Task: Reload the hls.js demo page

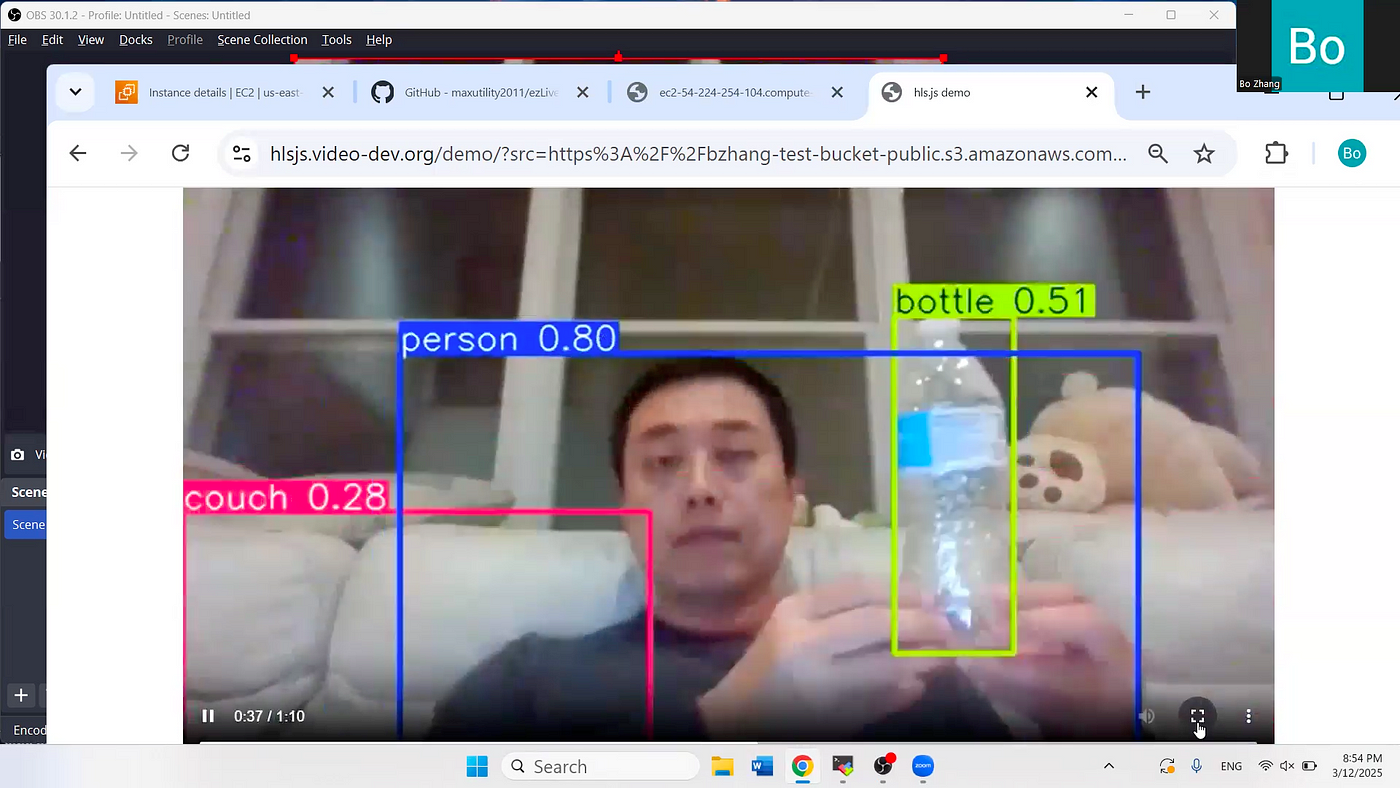Action: point(180,153)
